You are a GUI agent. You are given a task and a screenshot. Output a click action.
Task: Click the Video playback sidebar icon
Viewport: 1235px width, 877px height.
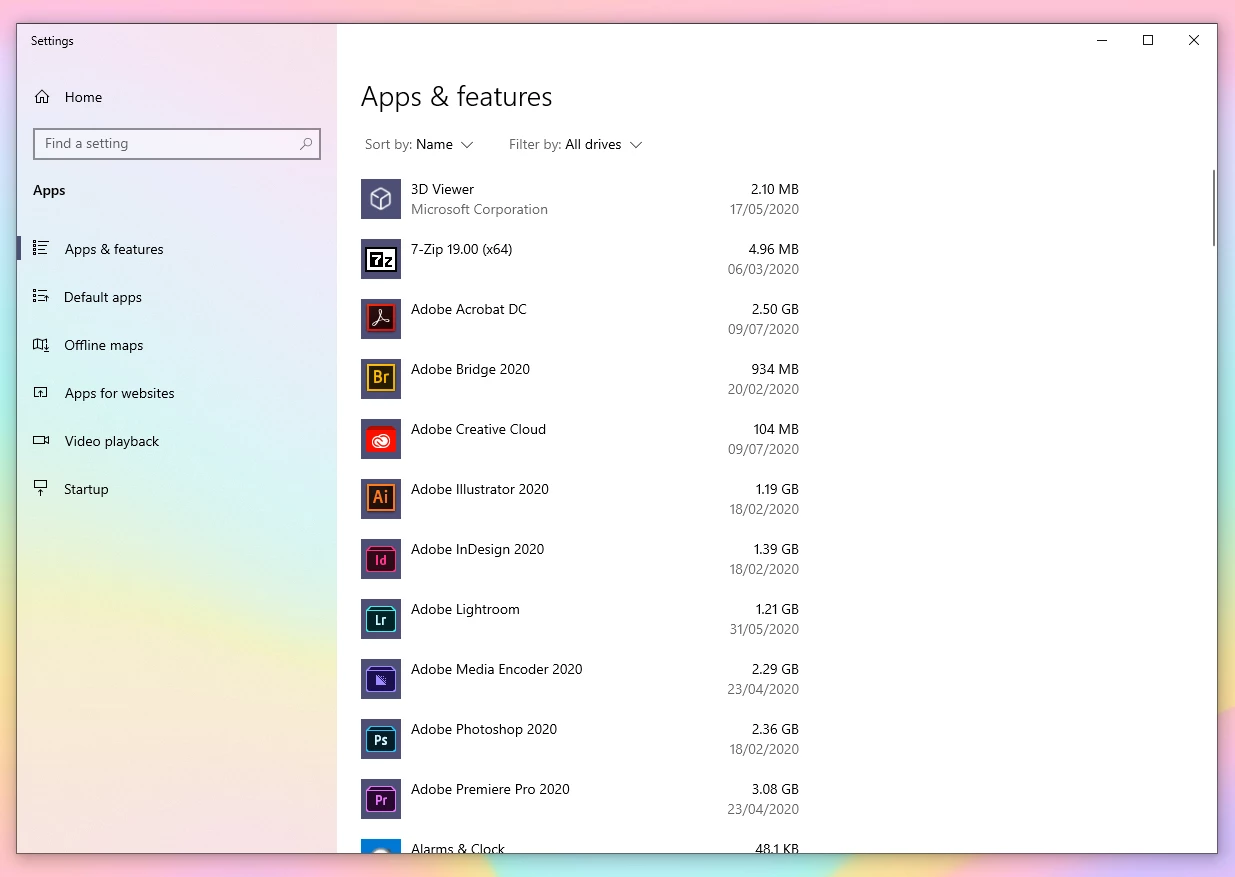click(41, 440)
